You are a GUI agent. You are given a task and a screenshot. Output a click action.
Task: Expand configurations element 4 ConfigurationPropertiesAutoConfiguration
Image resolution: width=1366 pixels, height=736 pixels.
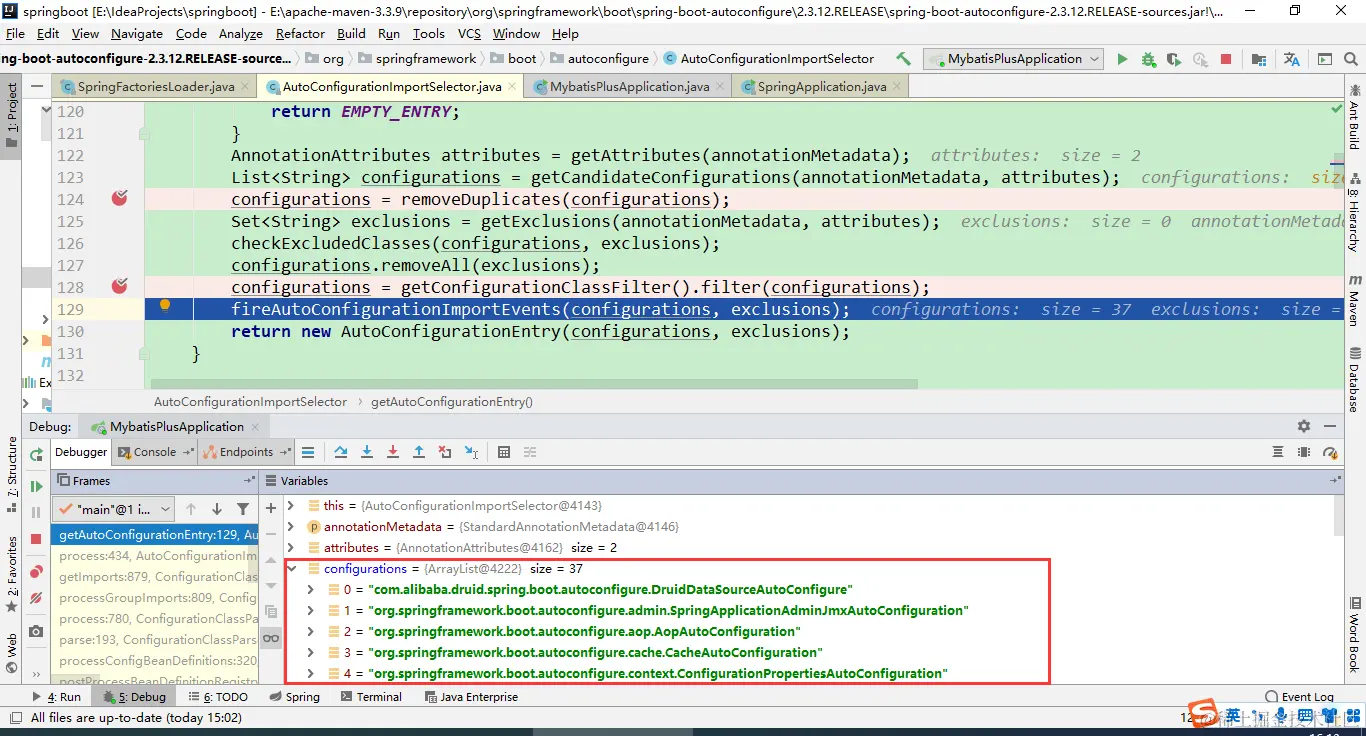coord(311,674)
